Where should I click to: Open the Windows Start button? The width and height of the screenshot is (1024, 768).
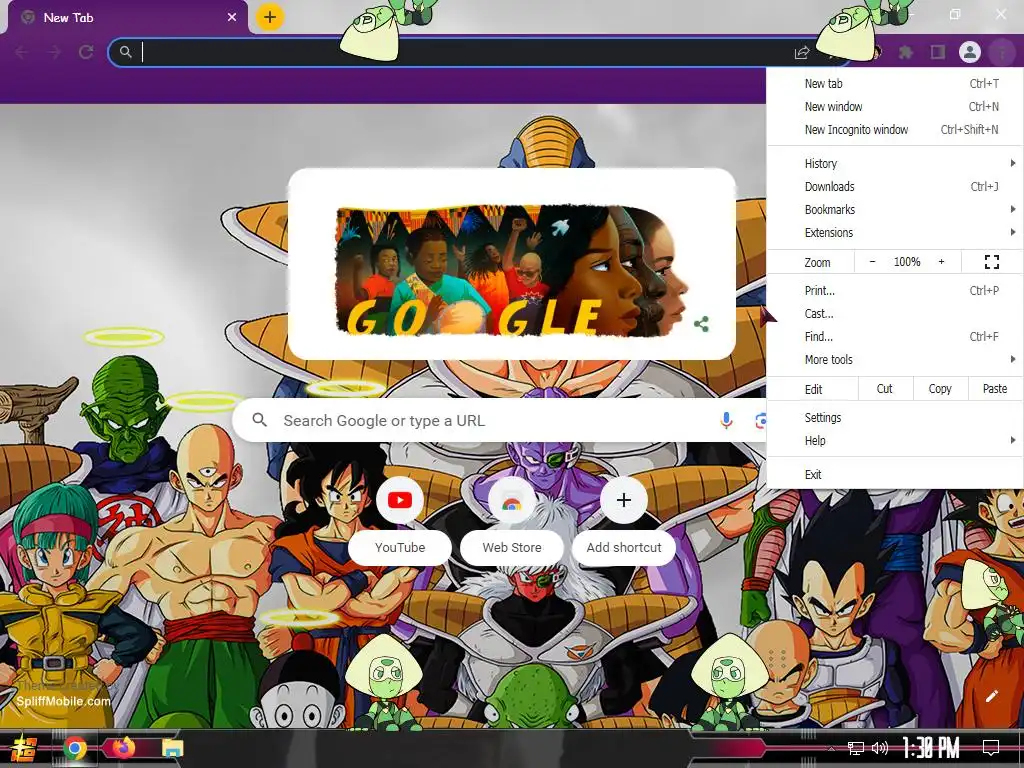24,748
